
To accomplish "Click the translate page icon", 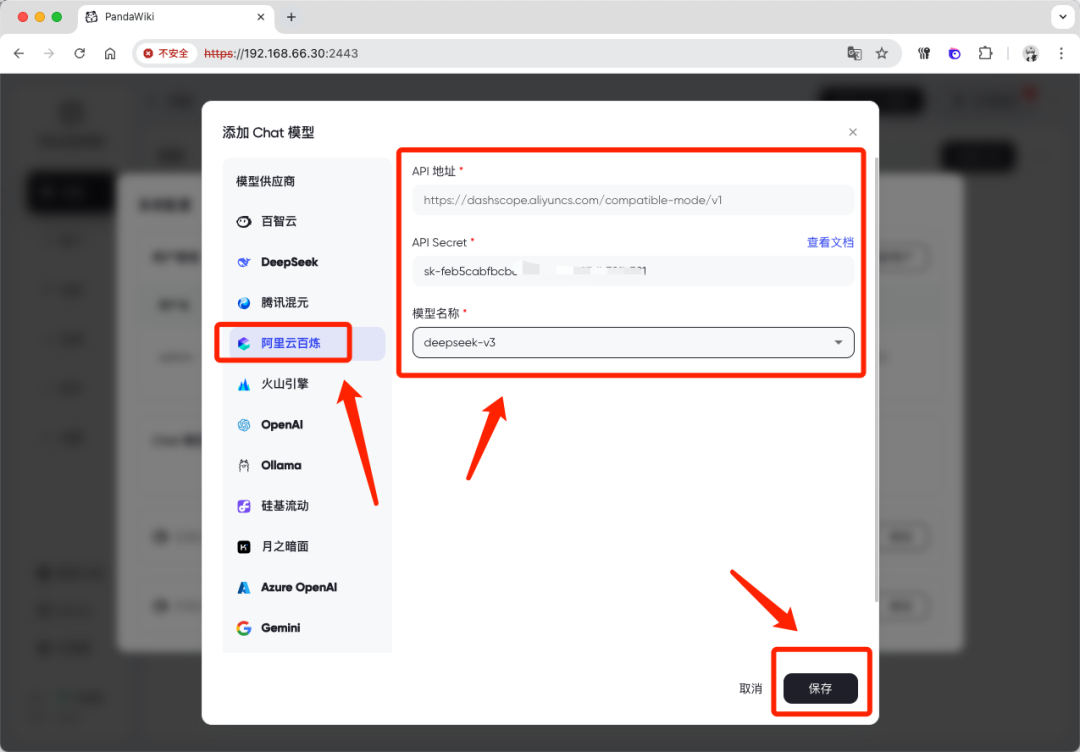I will [x=854, y=53].
